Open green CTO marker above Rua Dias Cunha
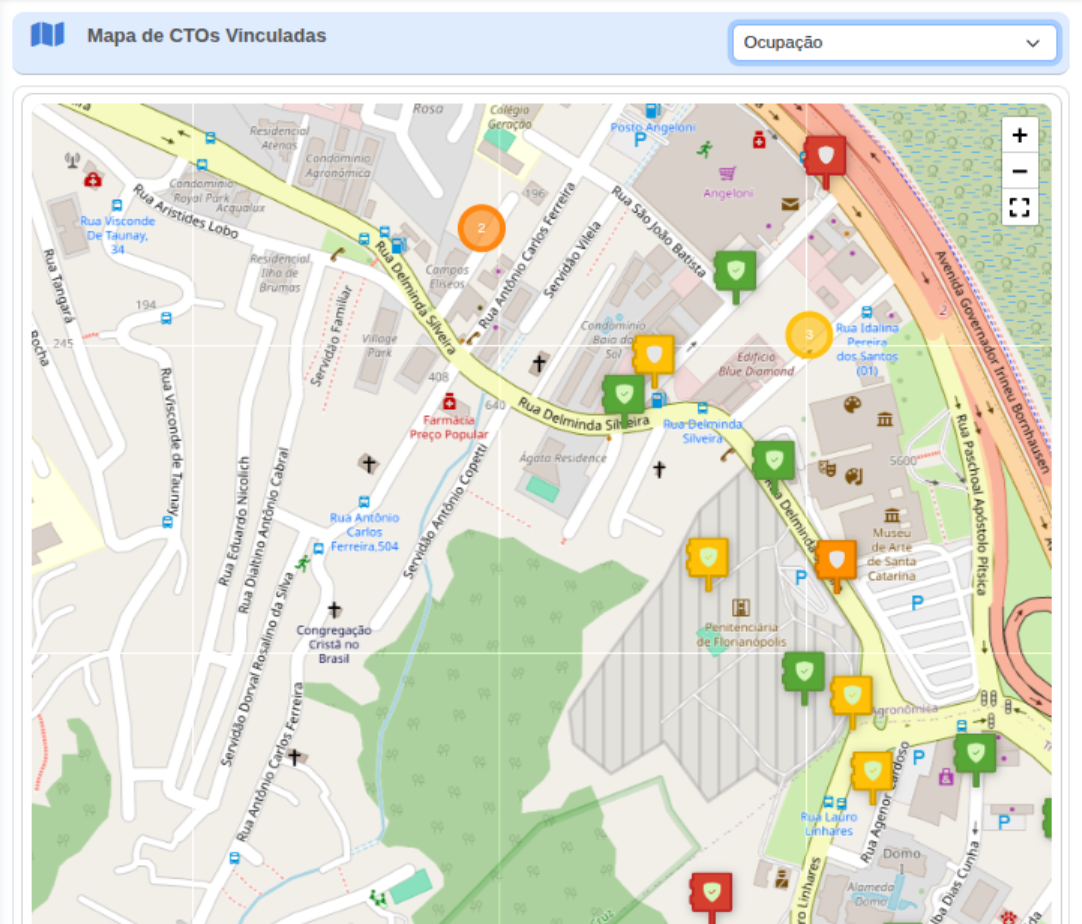Screen dimensions: 1082x924 click(974, 754)
